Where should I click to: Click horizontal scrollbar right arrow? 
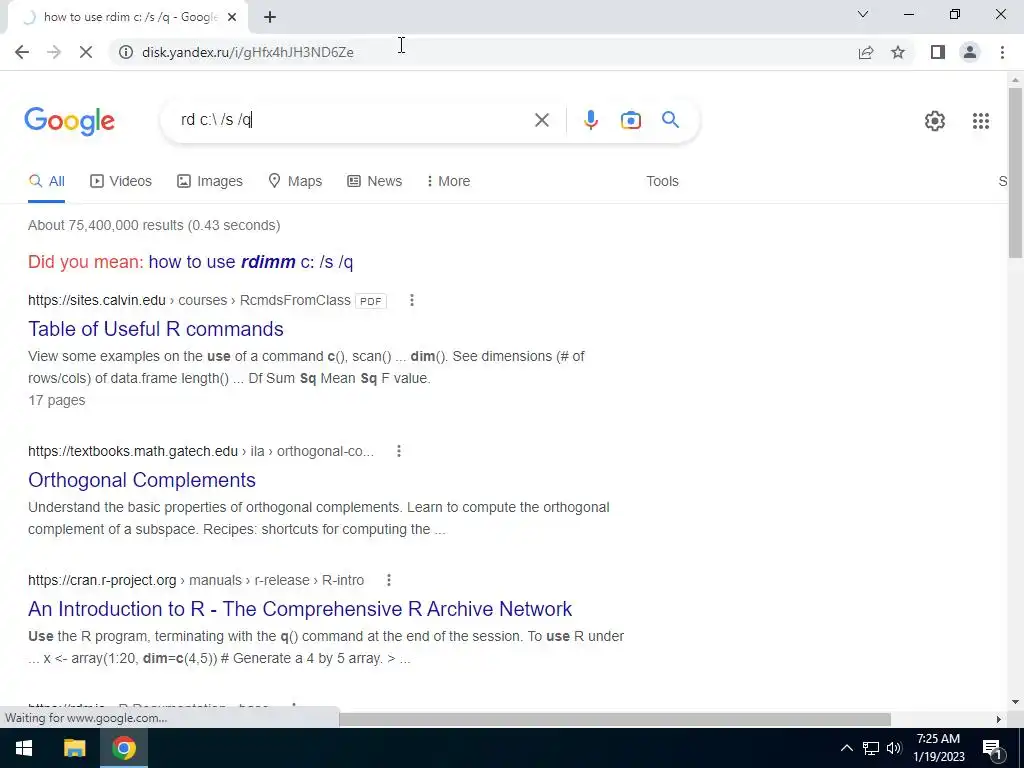tap(999, 719)
